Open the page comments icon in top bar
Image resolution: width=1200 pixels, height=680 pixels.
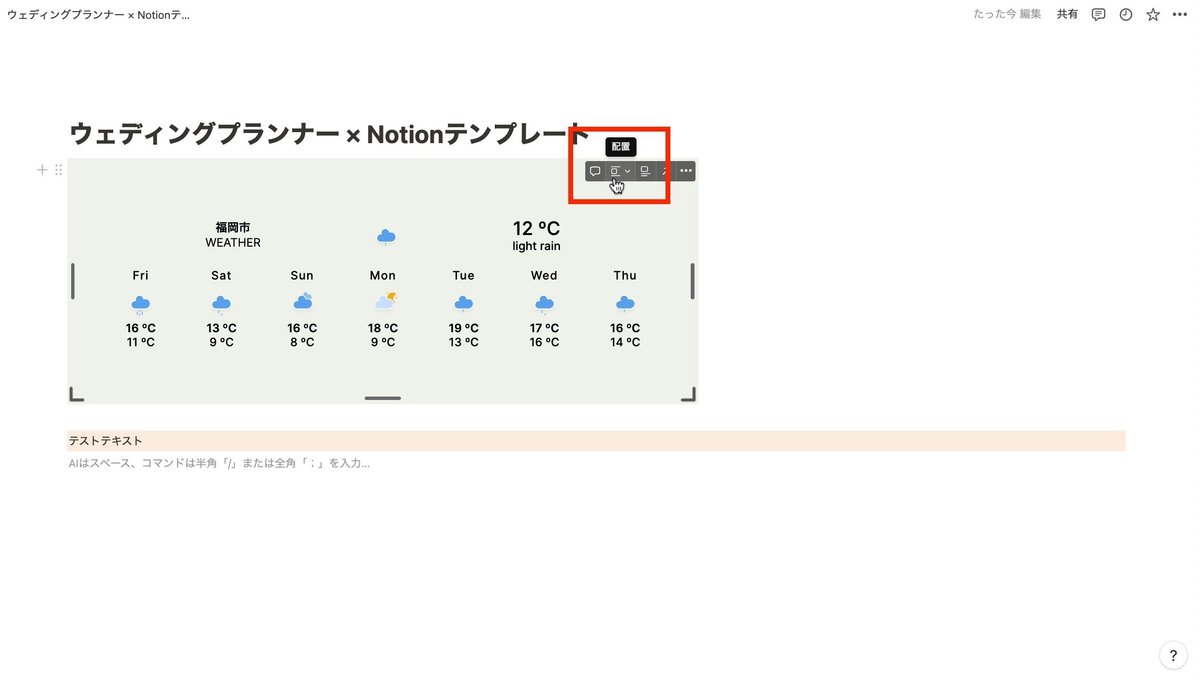pos(1098,14)
